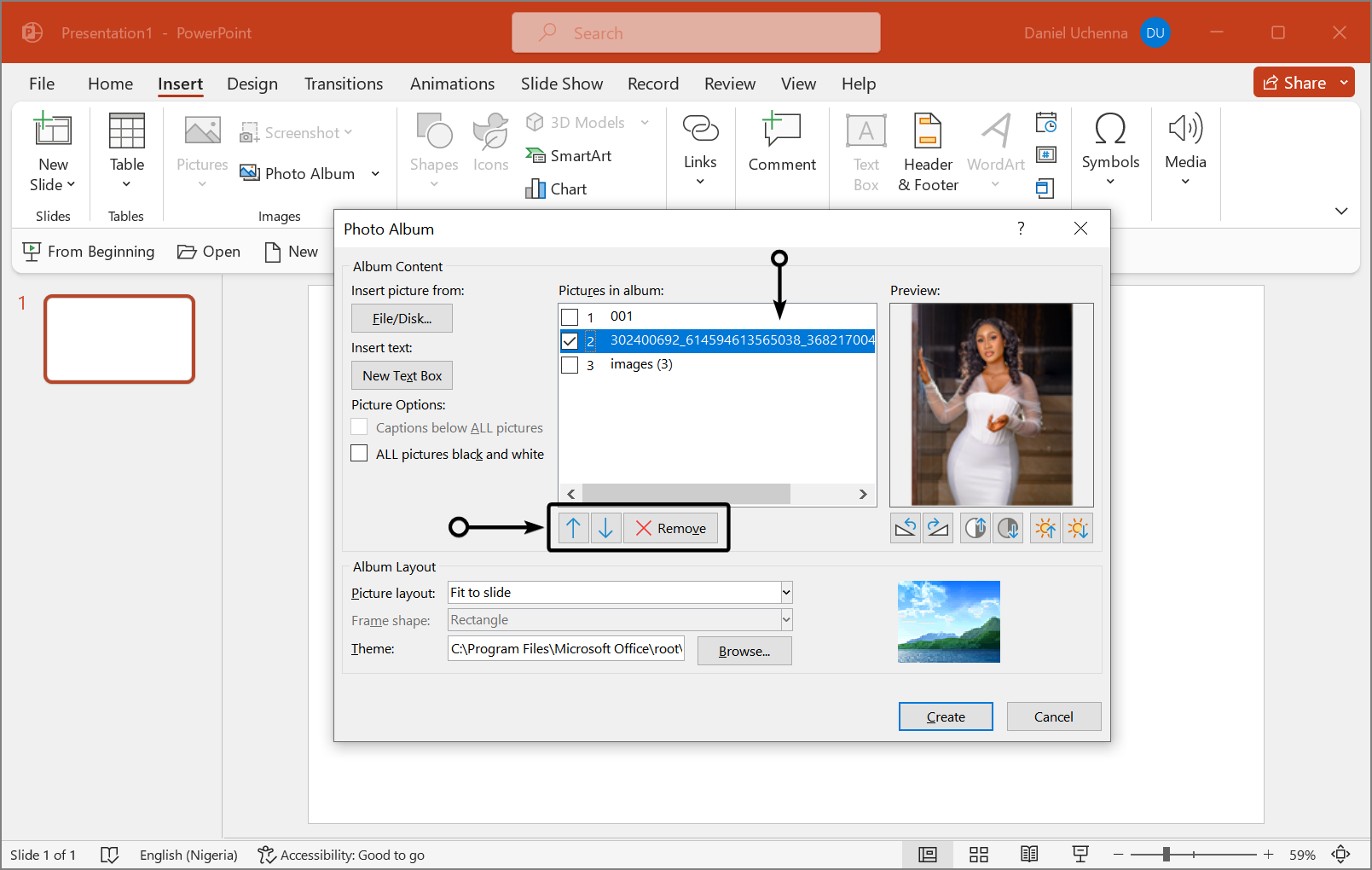Tick the checkbox for images (3)

pyautogui.click(x=570, y=365)
